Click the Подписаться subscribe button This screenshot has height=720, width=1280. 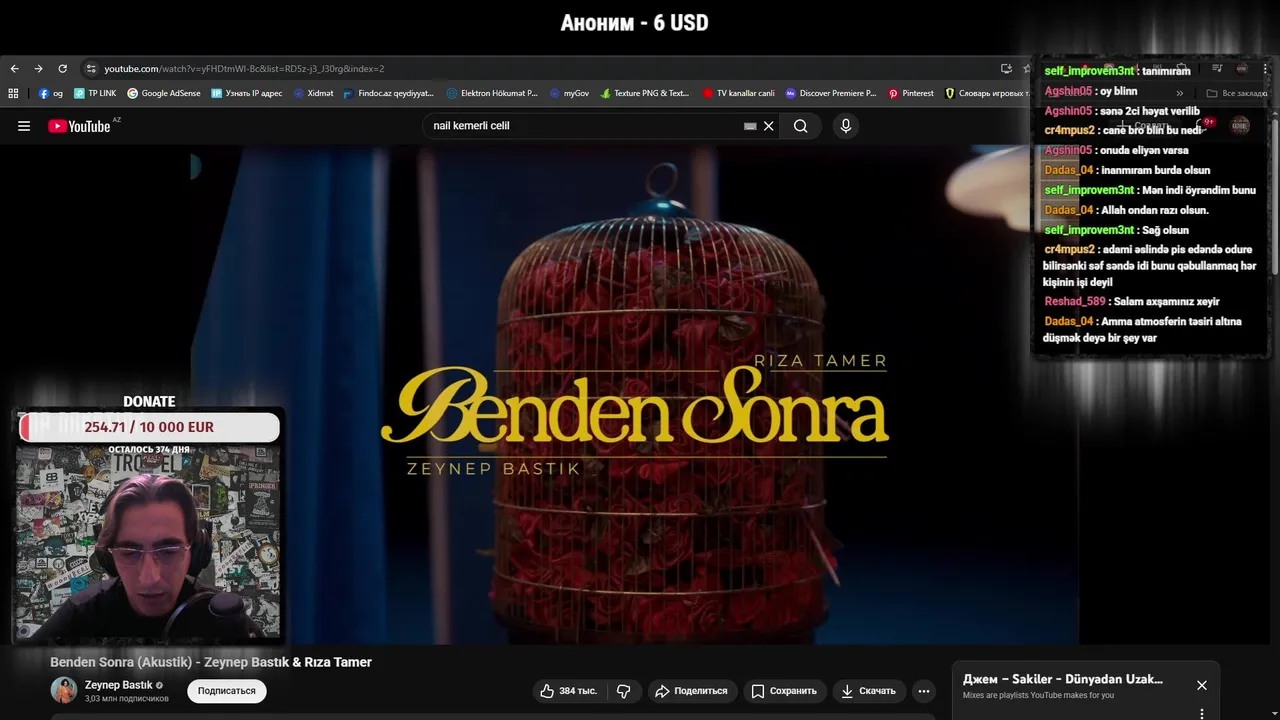coord(227,691)
